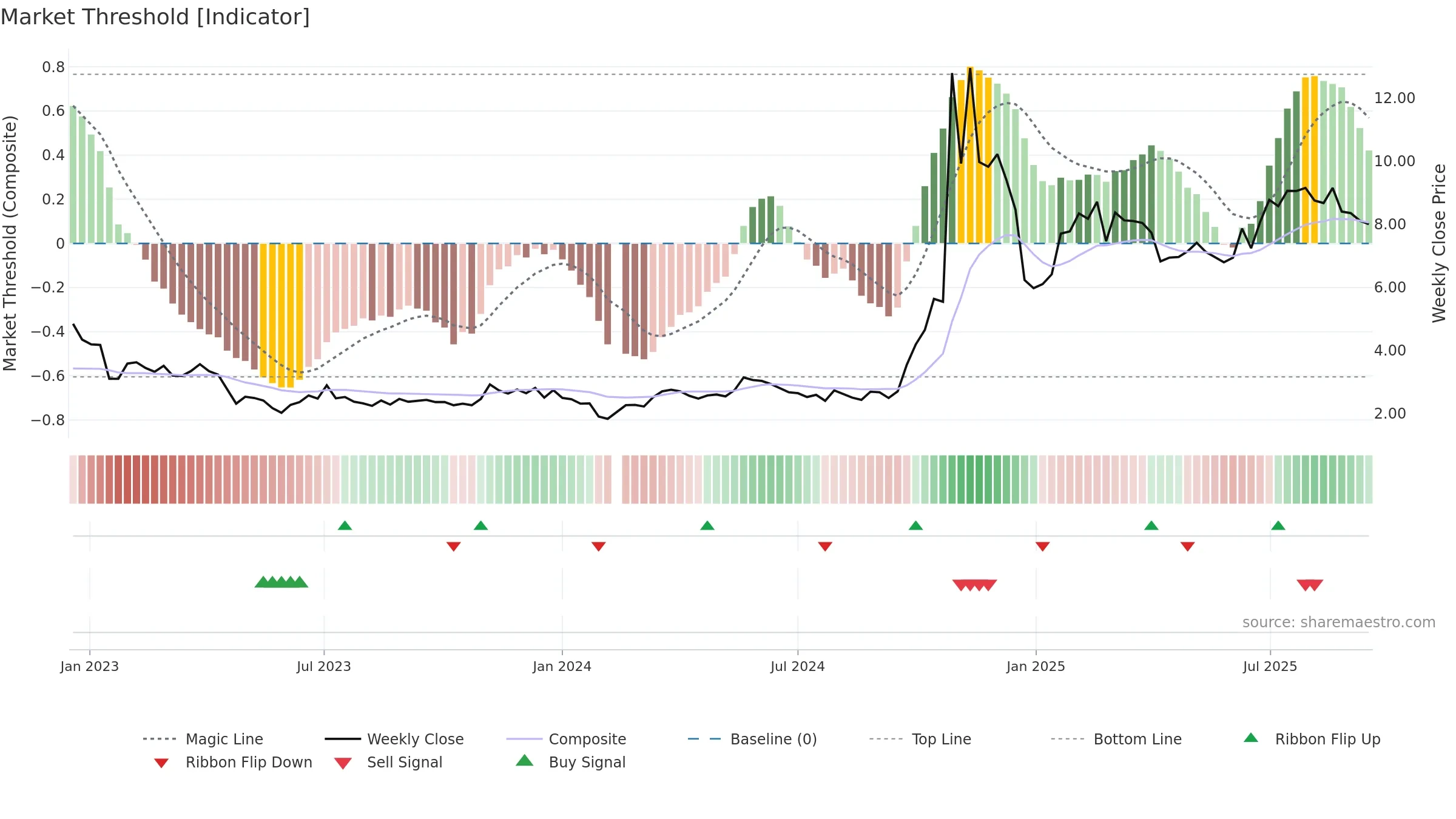Click the 'Jul 2024' x-axis label
Viewport: 1456px width, 819px height.
click(798, 666)
